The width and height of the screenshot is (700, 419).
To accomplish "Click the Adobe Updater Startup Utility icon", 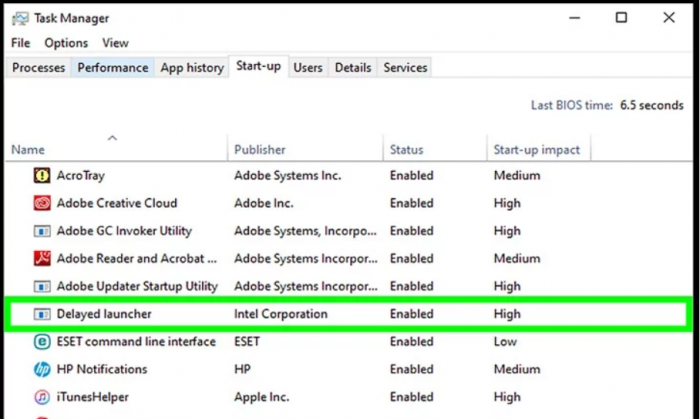I will [x=42, y=286].
